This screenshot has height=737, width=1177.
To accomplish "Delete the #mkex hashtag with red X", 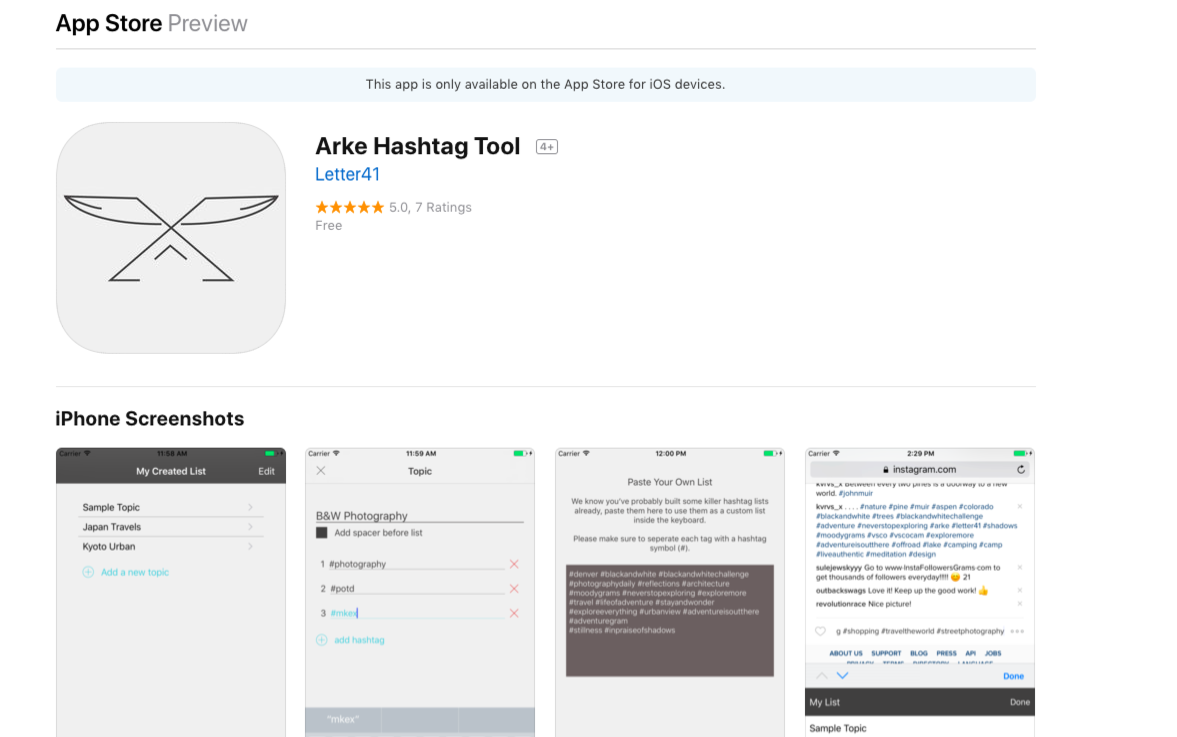I will [514, 613].
